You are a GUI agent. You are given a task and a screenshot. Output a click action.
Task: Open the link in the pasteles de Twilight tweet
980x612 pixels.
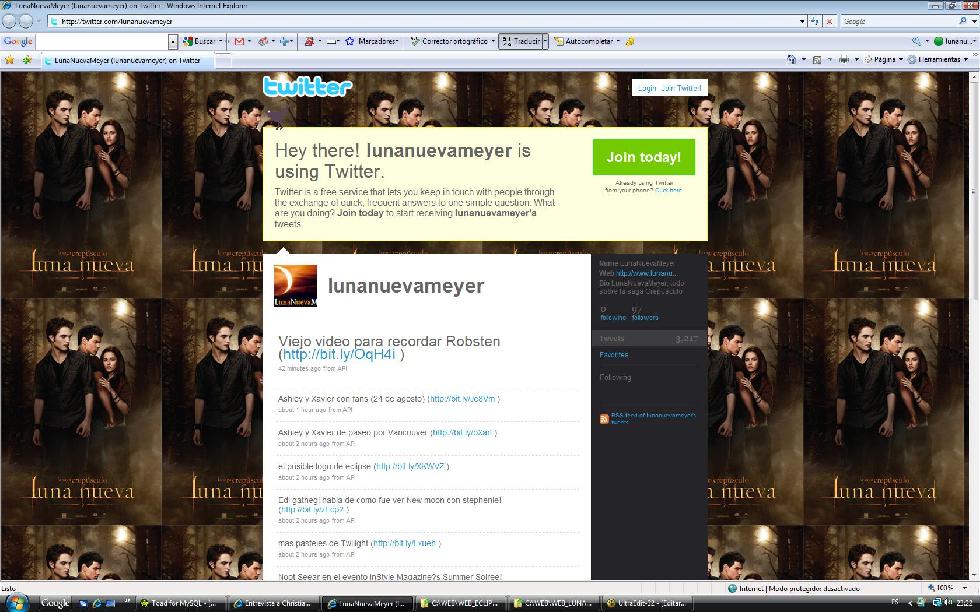(405, 543)
